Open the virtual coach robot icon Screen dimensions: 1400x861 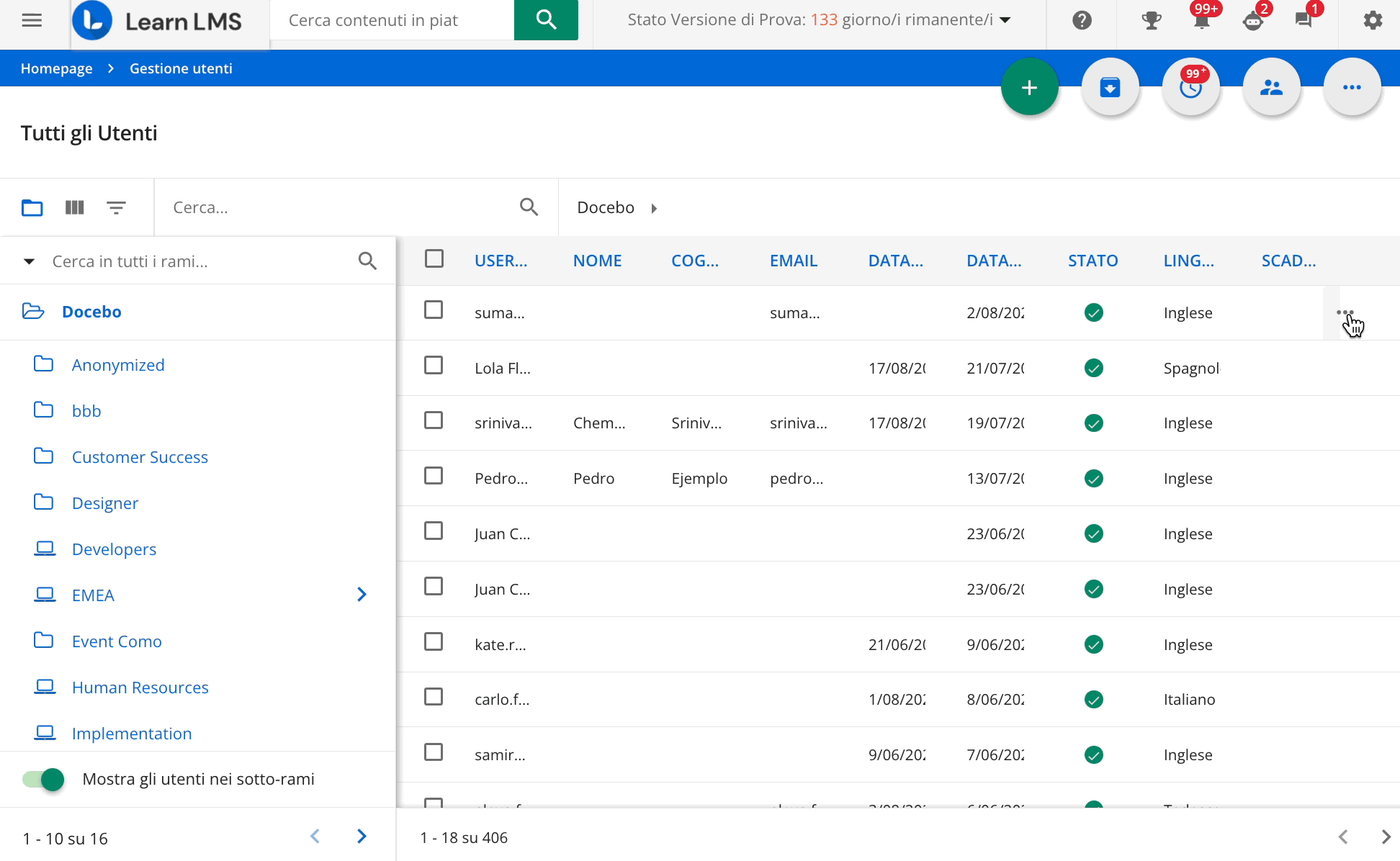tap(1253, 20)
